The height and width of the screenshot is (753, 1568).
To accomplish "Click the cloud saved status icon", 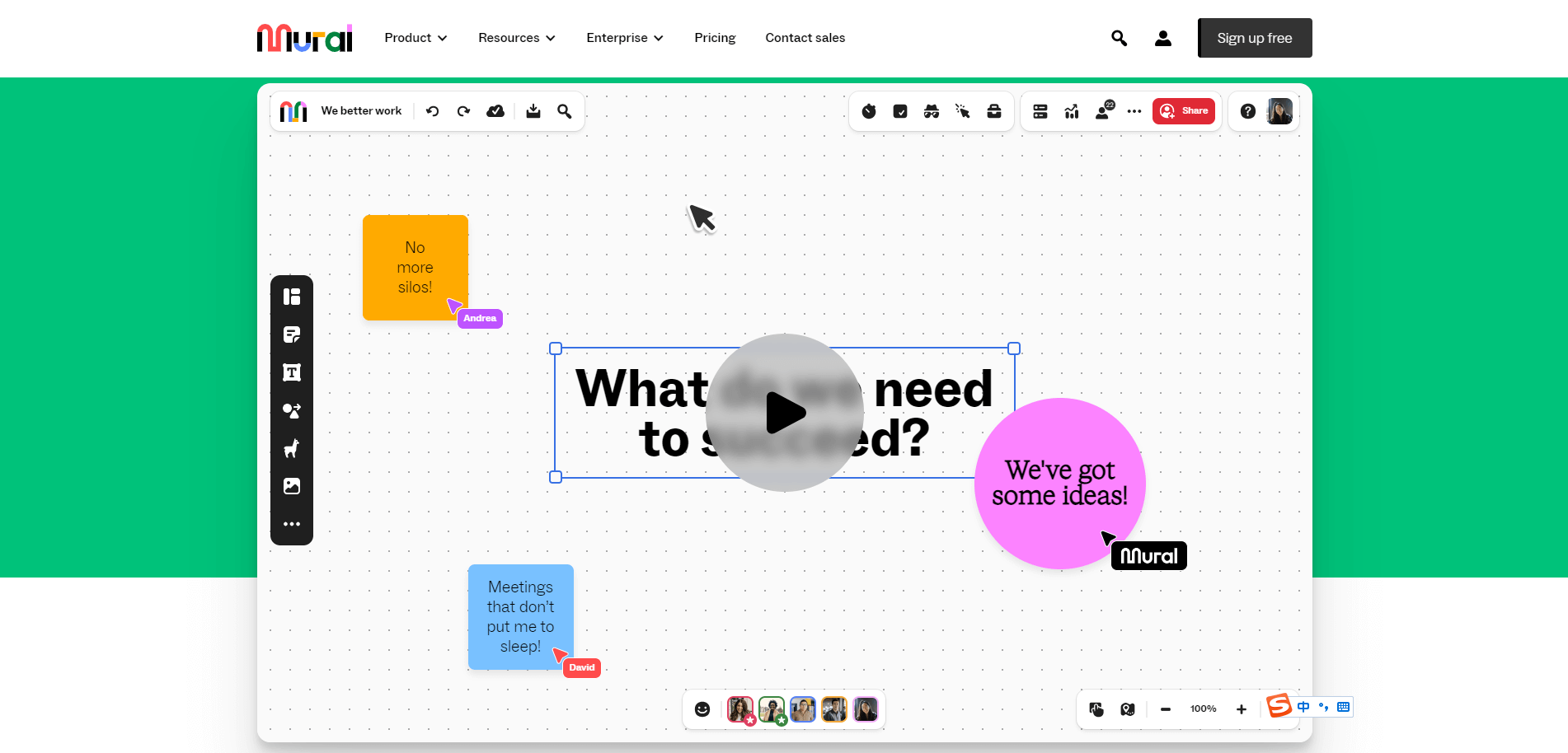I will coord(495,111).
